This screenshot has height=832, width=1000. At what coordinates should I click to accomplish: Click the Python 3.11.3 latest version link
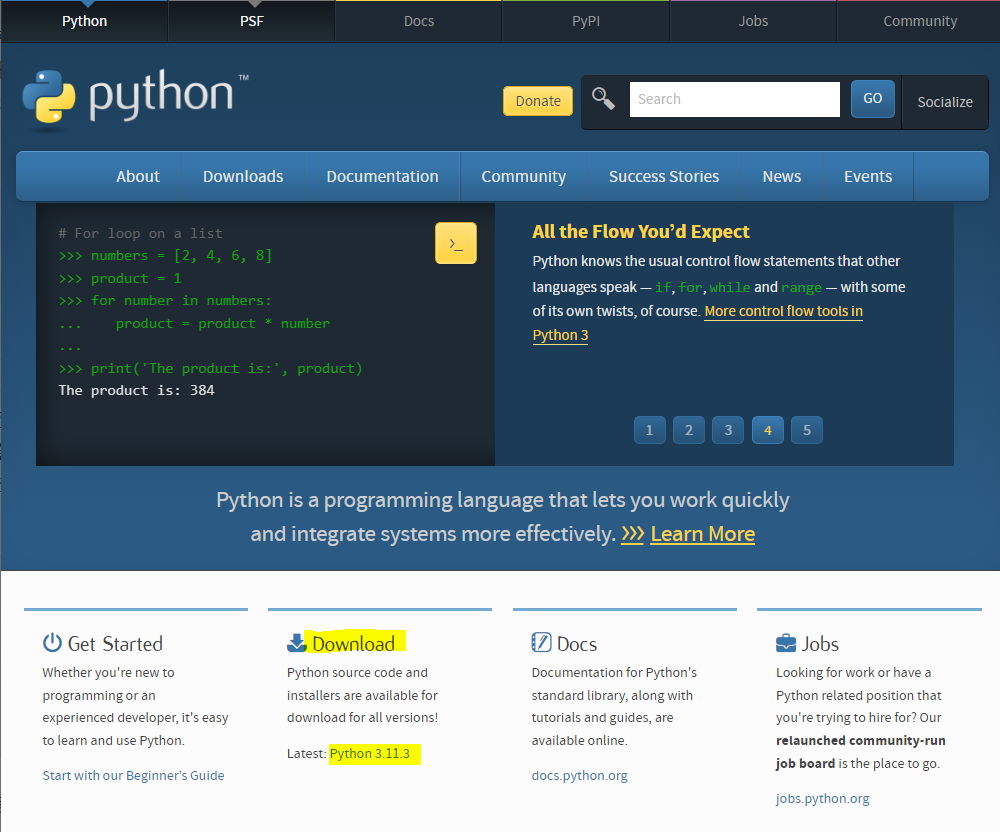point(369,754)
